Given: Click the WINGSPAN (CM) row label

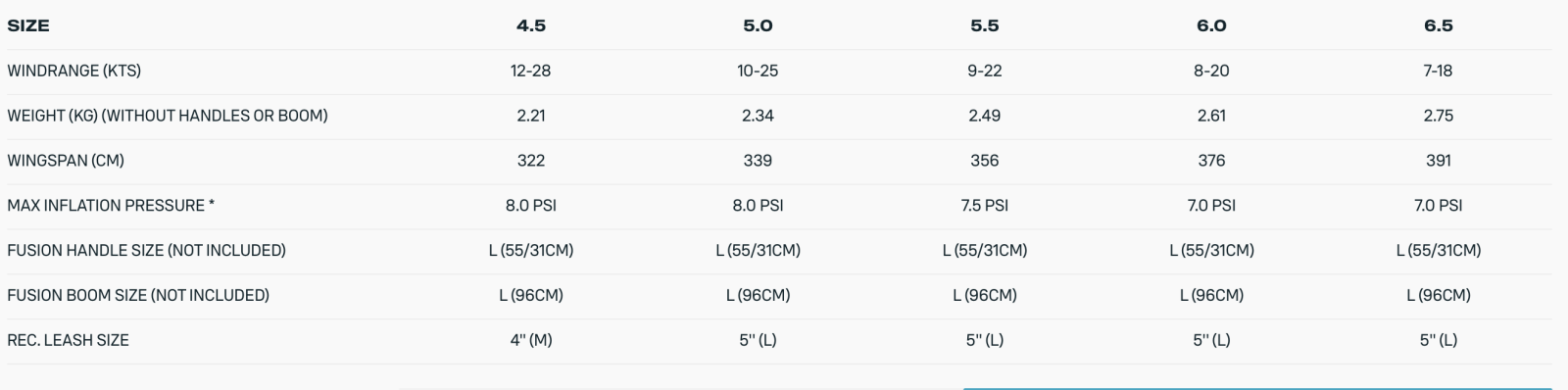Looking at the screenshot, I should coord(66,161).
